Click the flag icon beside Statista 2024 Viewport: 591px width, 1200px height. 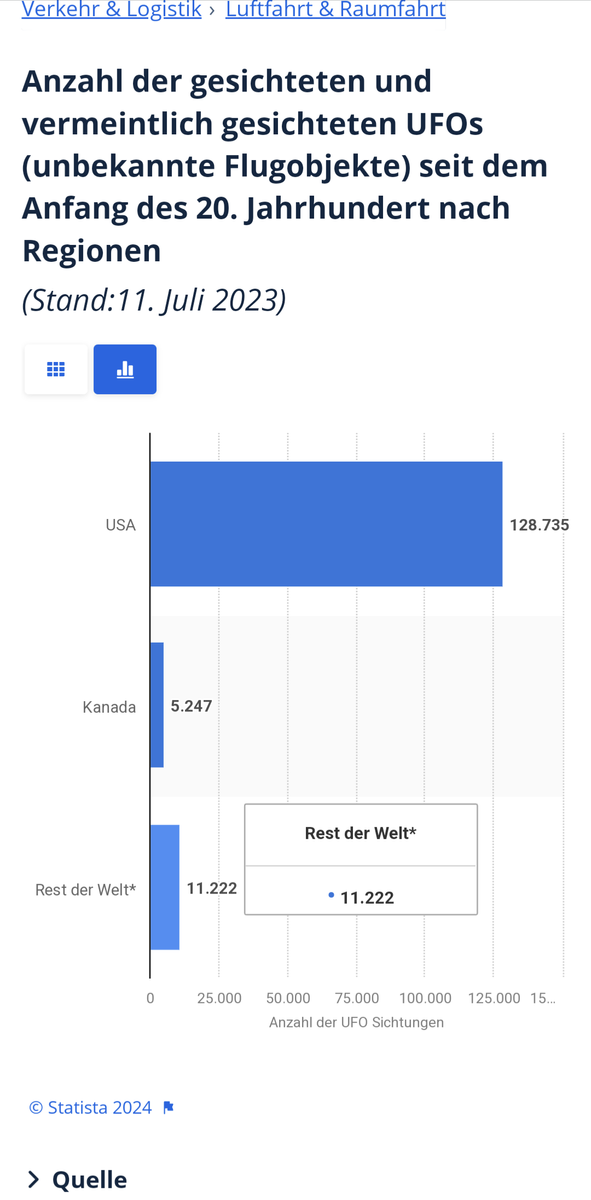[169, 1107]
